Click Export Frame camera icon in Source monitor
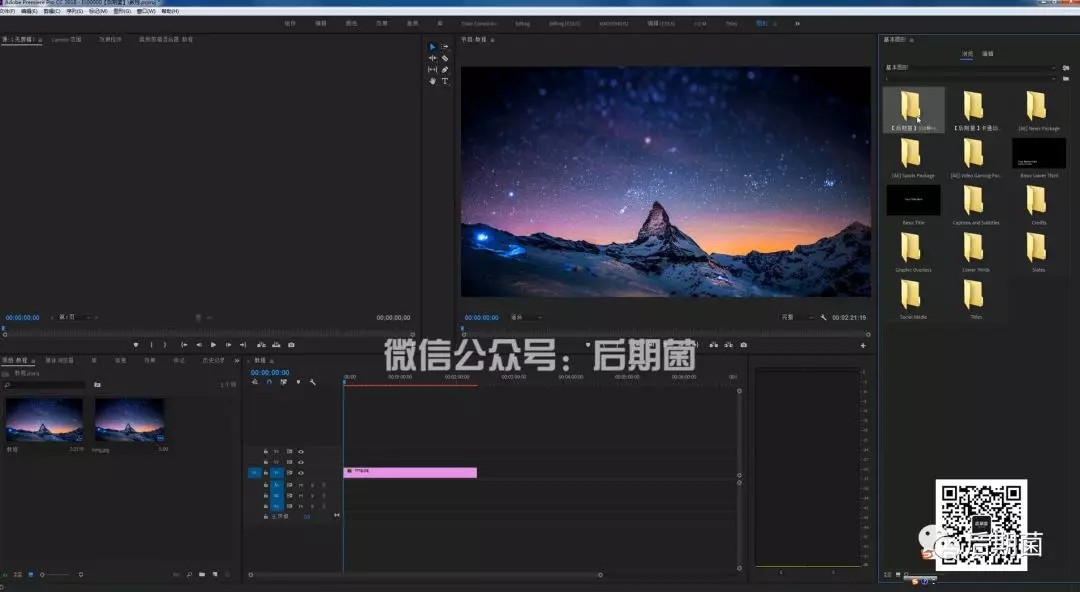Image resolution: width=1080 pixels, height=592 pixels. pos(291,345)
